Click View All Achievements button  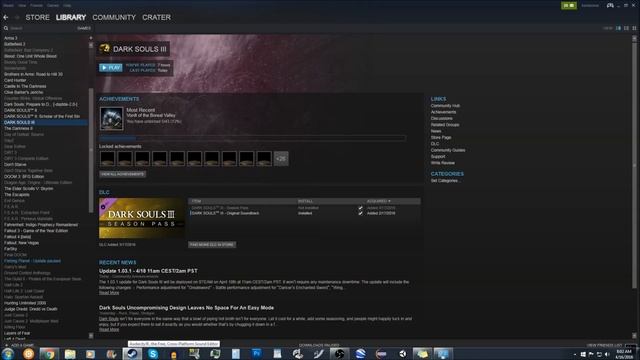click(122, 174)
